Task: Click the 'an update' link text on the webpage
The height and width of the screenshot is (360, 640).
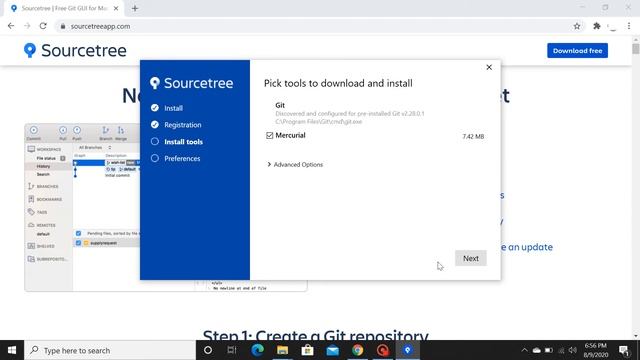Action: point(530,247)
